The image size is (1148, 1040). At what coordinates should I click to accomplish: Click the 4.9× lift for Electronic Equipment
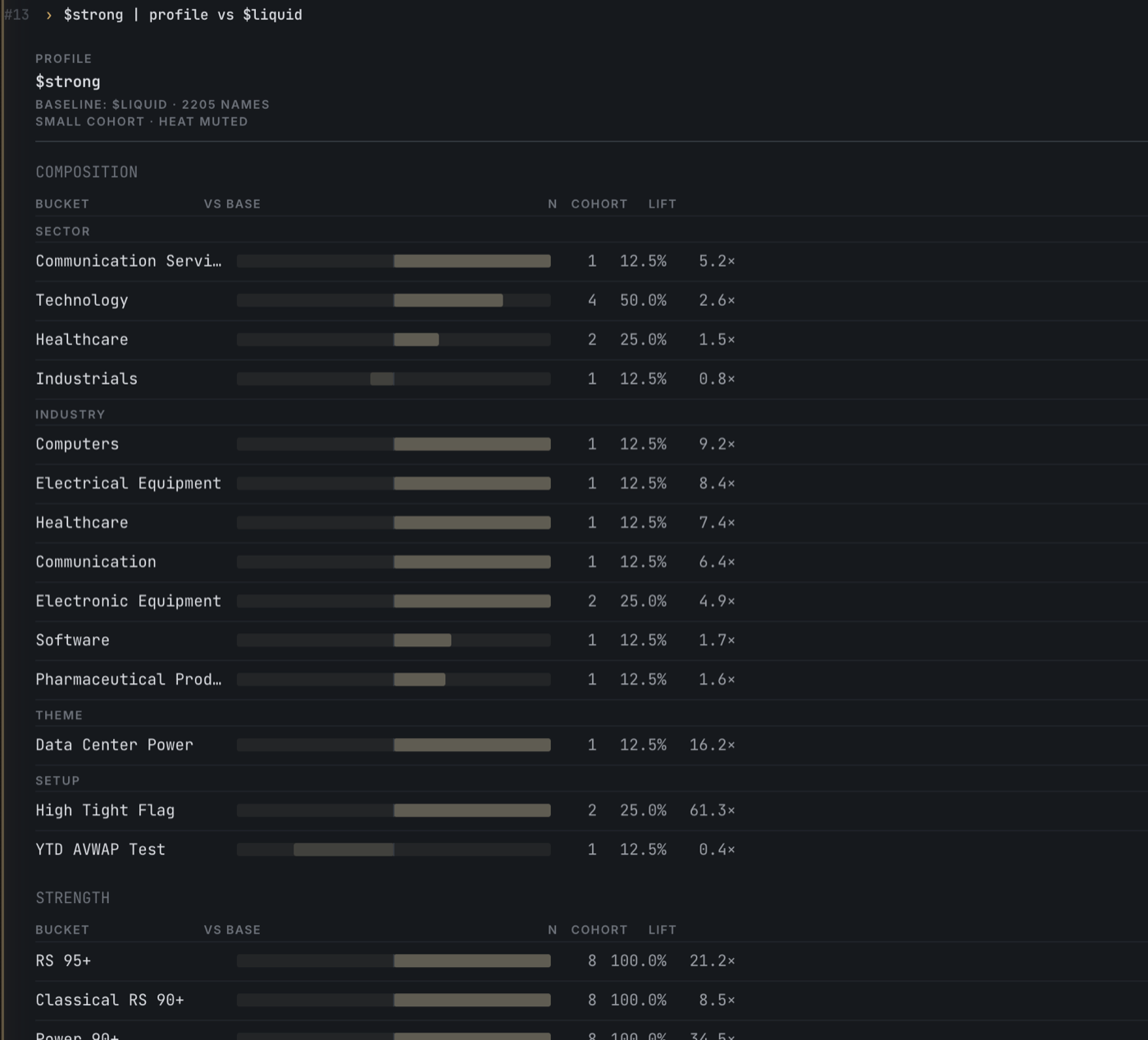click(717, 601)
